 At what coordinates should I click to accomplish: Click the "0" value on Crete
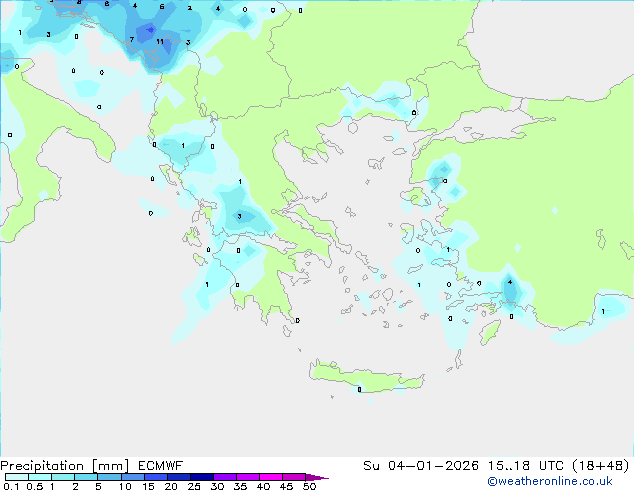click(359, 390)
